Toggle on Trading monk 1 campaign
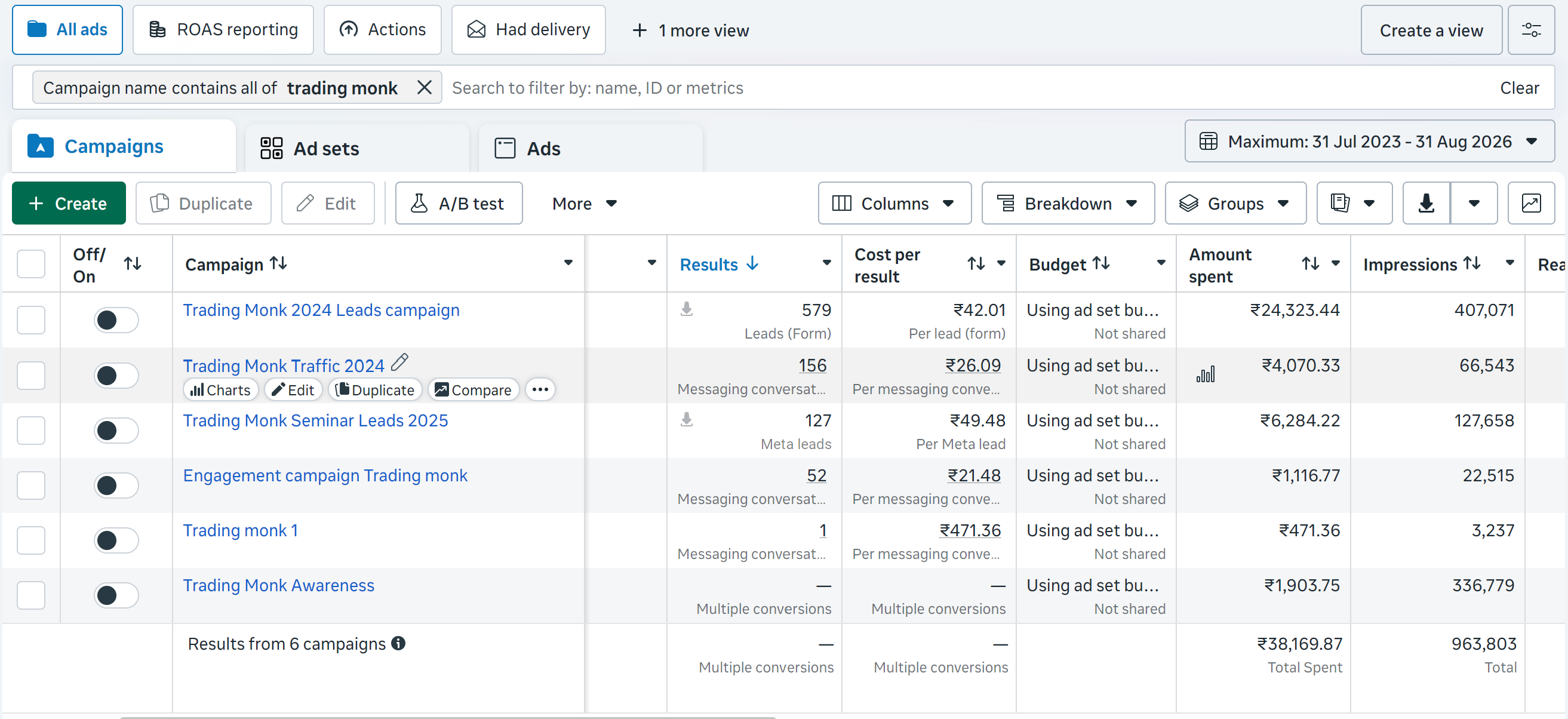 [116, 540]
